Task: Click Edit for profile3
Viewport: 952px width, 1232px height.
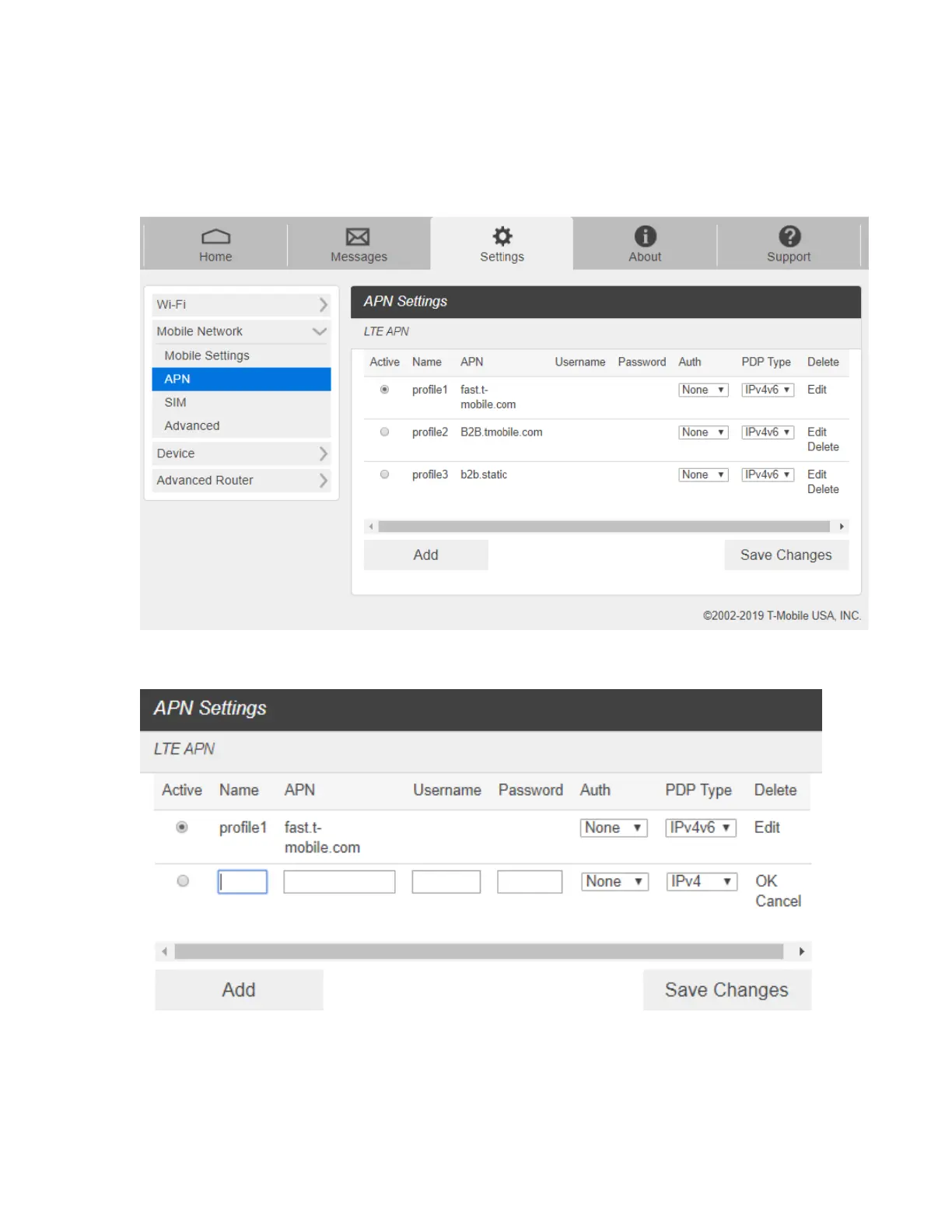Action: point(817,474)
